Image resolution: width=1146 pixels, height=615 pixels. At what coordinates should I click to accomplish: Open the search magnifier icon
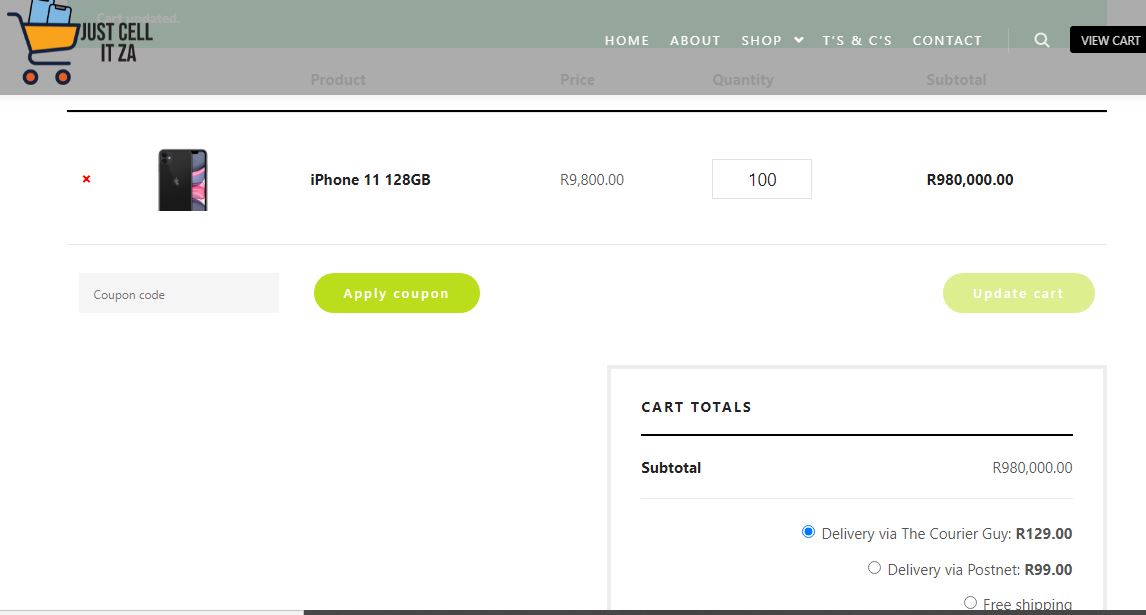pyautogui.click(x=1042, y=40)
